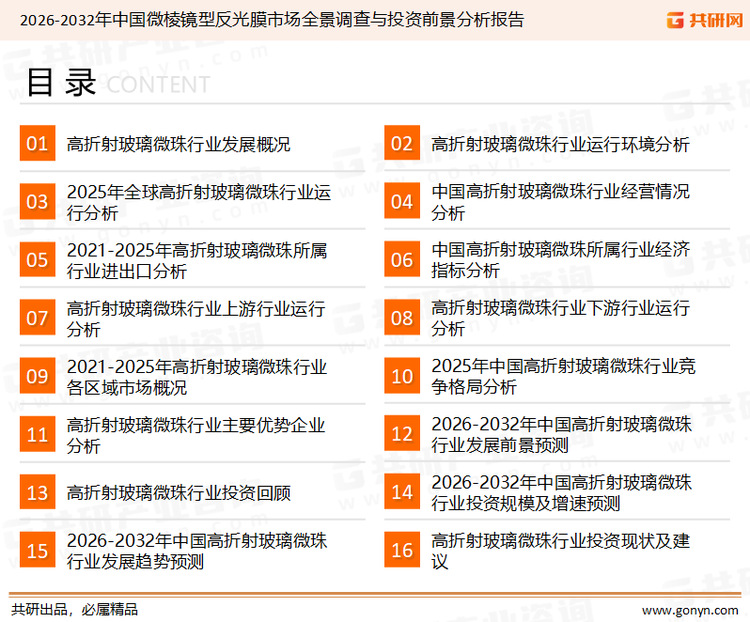Click the orange 15 number box
This screenshot has width=750, height=622.
[x=37, y=550]
